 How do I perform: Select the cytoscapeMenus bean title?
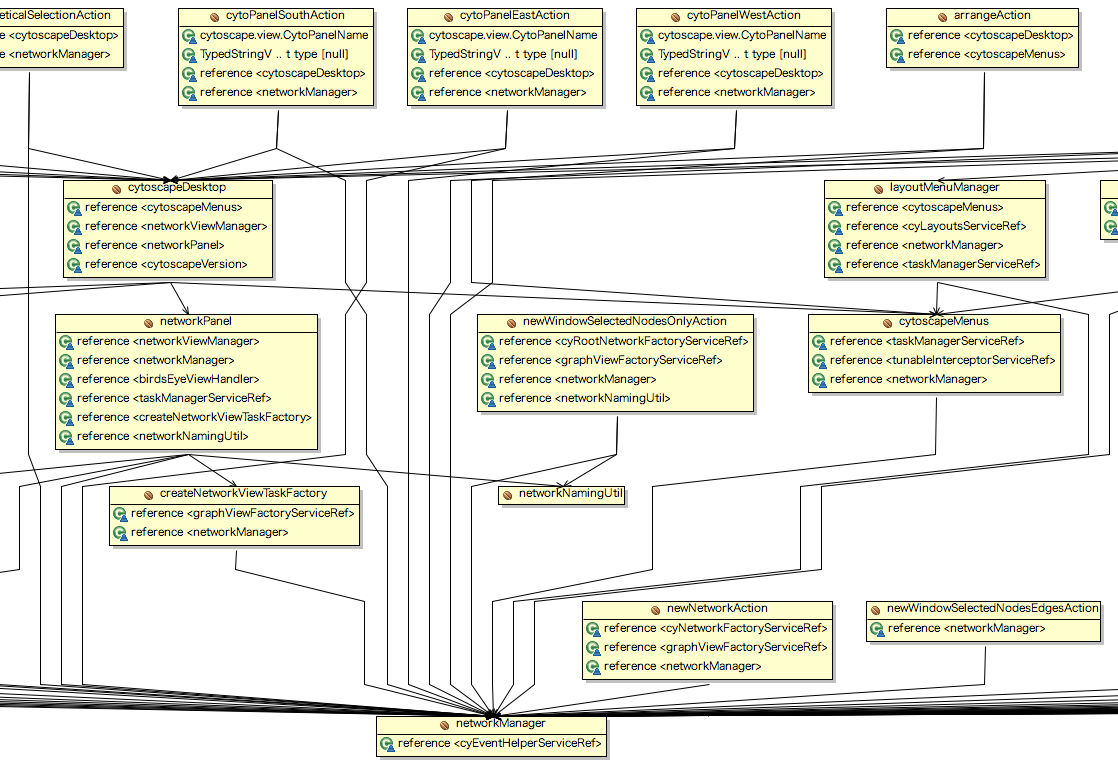point(943,322)
